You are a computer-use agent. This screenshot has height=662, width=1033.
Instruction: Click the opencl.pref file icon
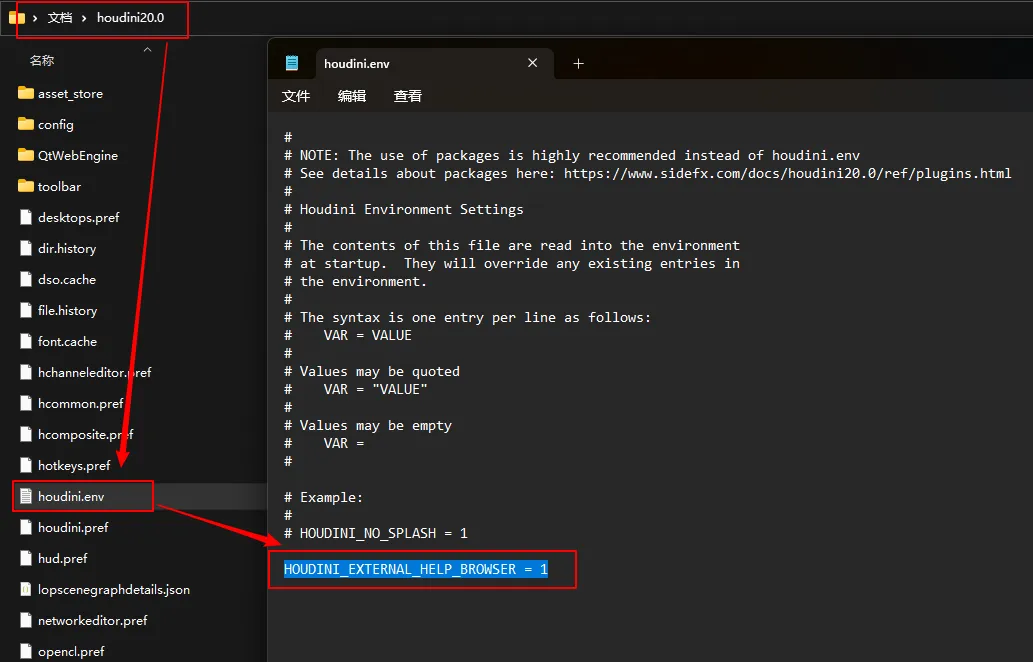coord(26,650)
